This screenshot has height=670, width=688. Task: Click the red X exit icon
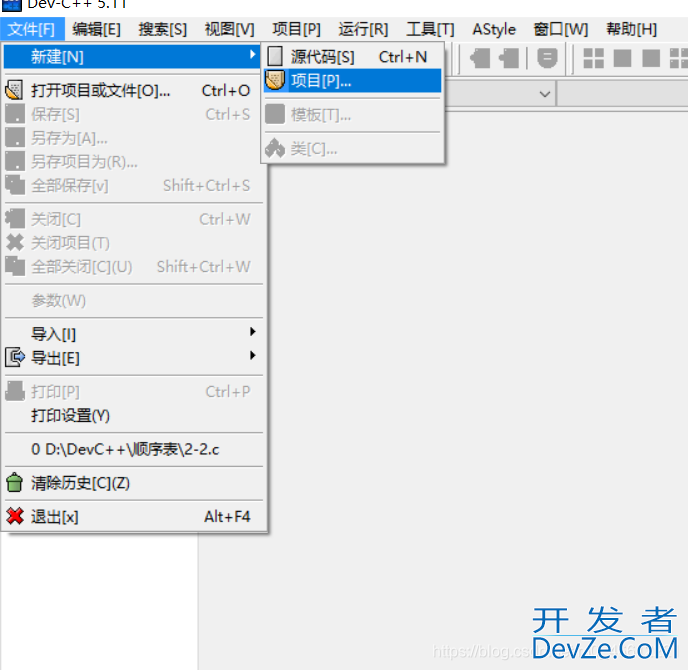tap(15, 516)
